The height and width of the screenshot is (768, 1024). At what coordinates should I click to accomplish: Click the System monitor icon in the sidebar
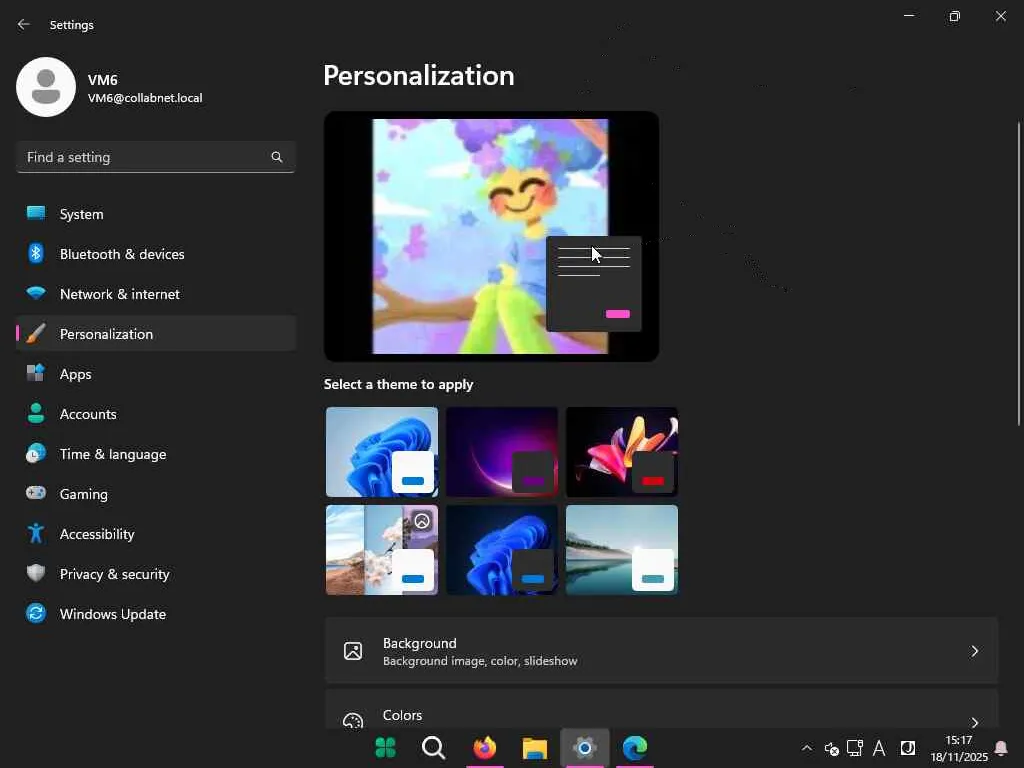(36, 214)
